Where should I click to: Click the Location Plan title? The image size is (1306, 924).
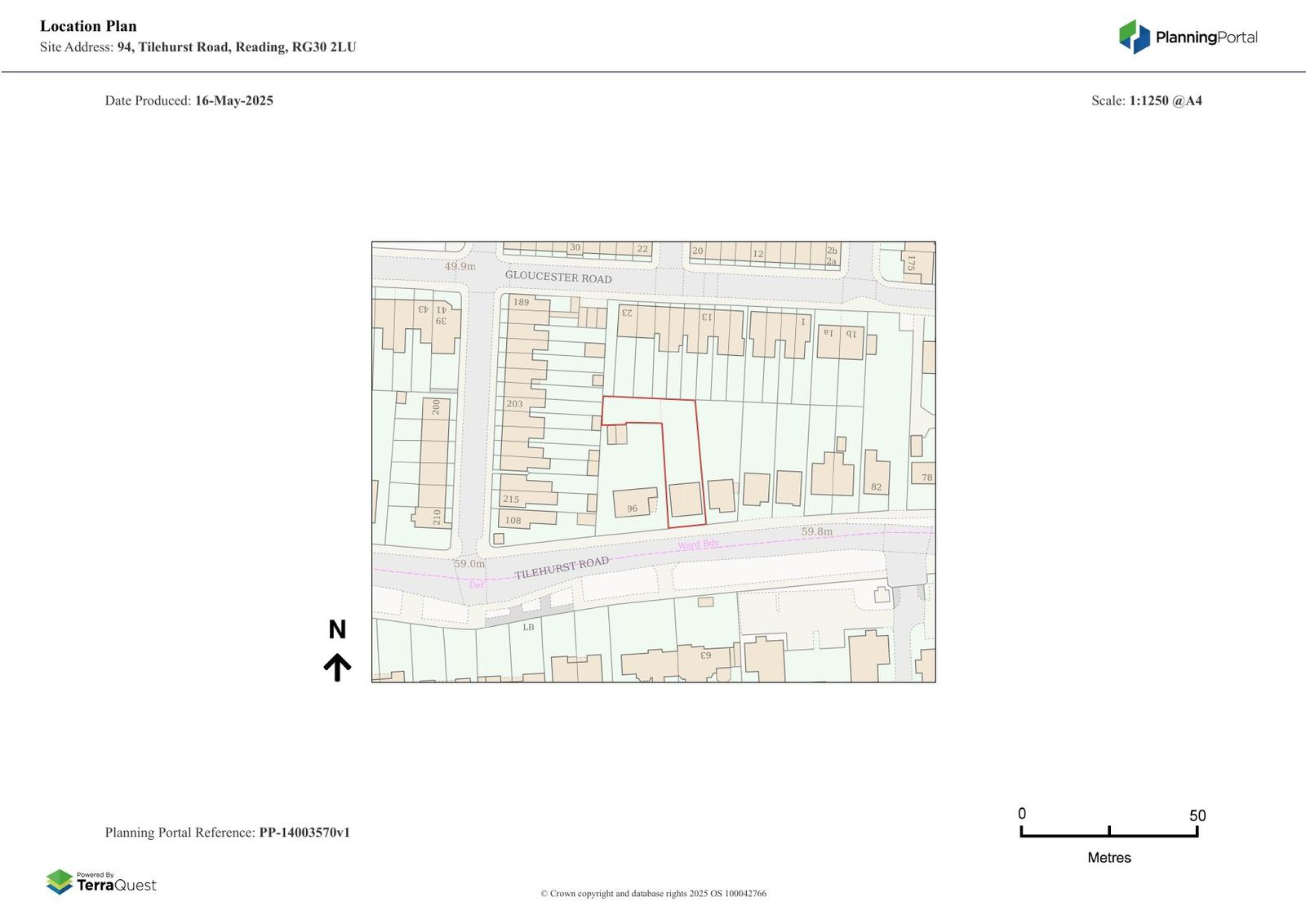pyautogui.click(x=88, y=26)
